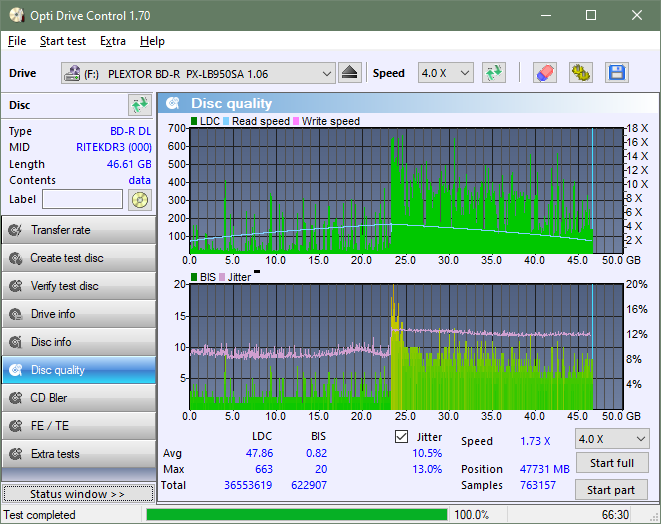Click the drive icon in Drive selector
The height and width of the screenshot is (524, 661).
(x=72, y=73)
